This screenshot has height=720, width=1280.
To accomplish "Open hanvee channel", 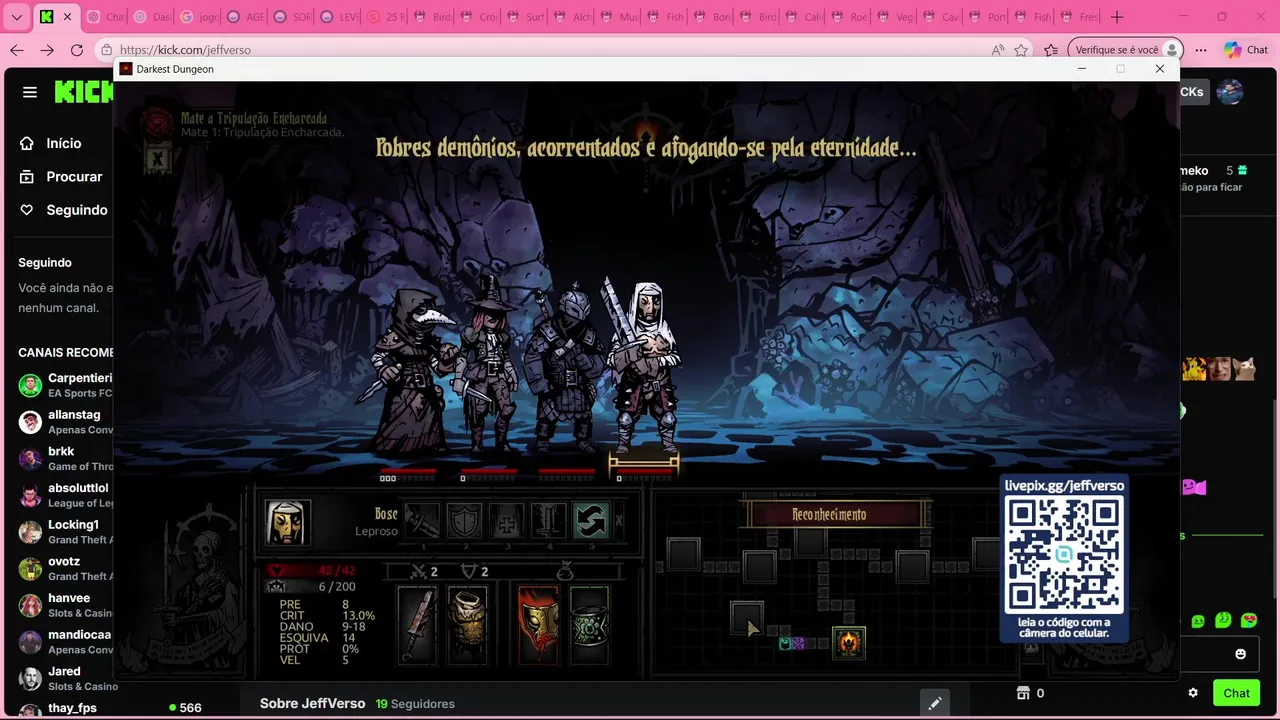I will (x=65, y=605).
